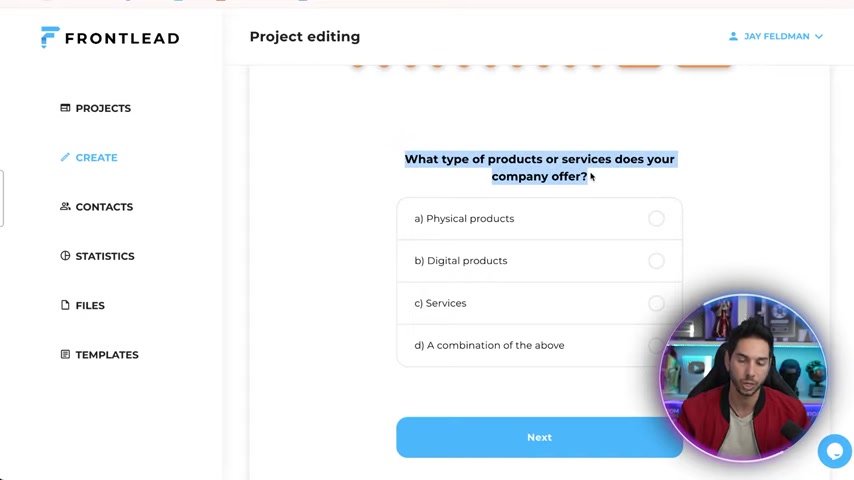Image resolution: width=854 pixels, height=480 pixels.
Task: Click the Create pencil icon
Action: 65,157
